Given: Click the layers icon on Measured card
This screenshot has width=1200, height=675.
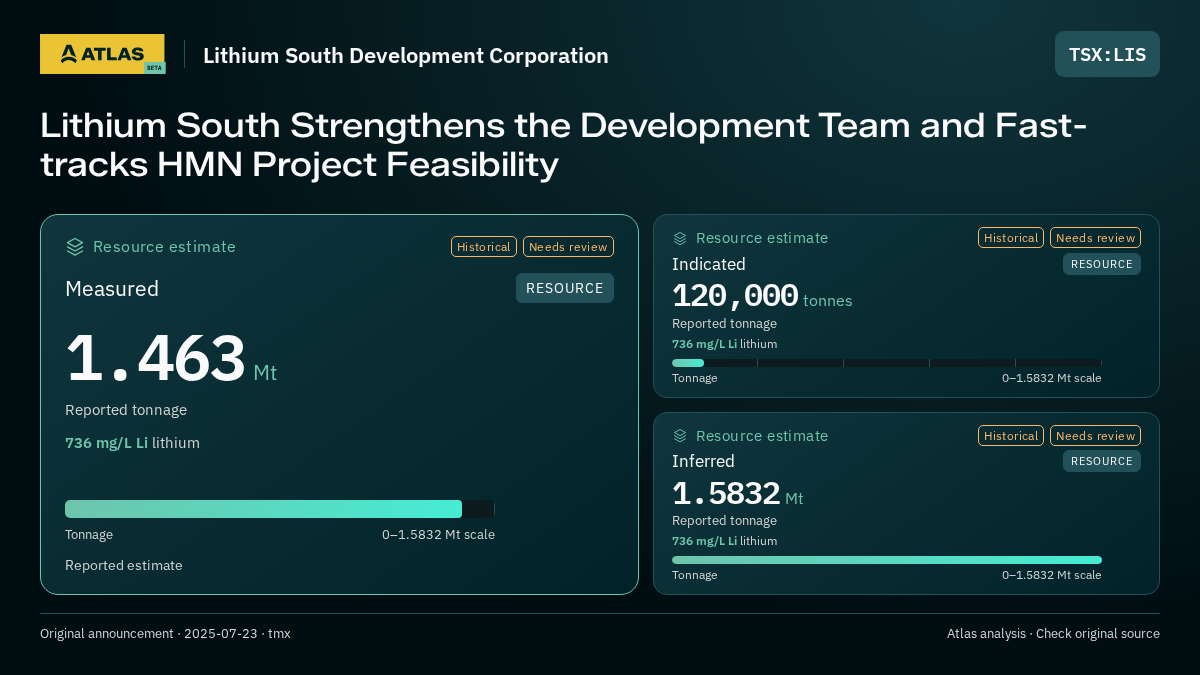Looking at the screenshot, I should click(x=75, y=247).
